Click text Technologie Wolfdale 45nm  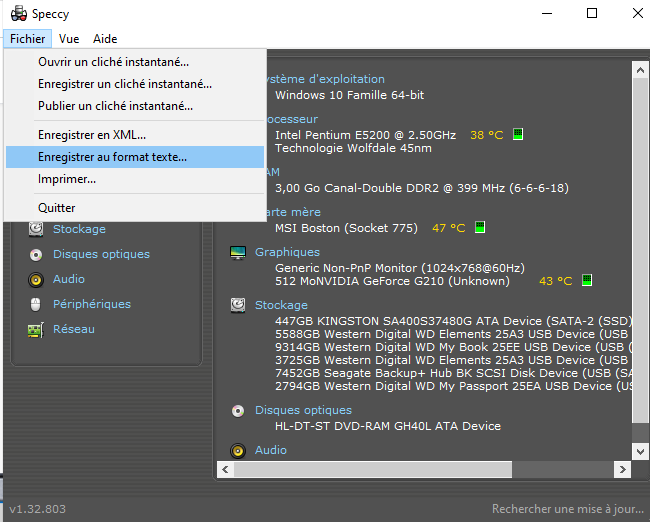(x=353, y=148)
